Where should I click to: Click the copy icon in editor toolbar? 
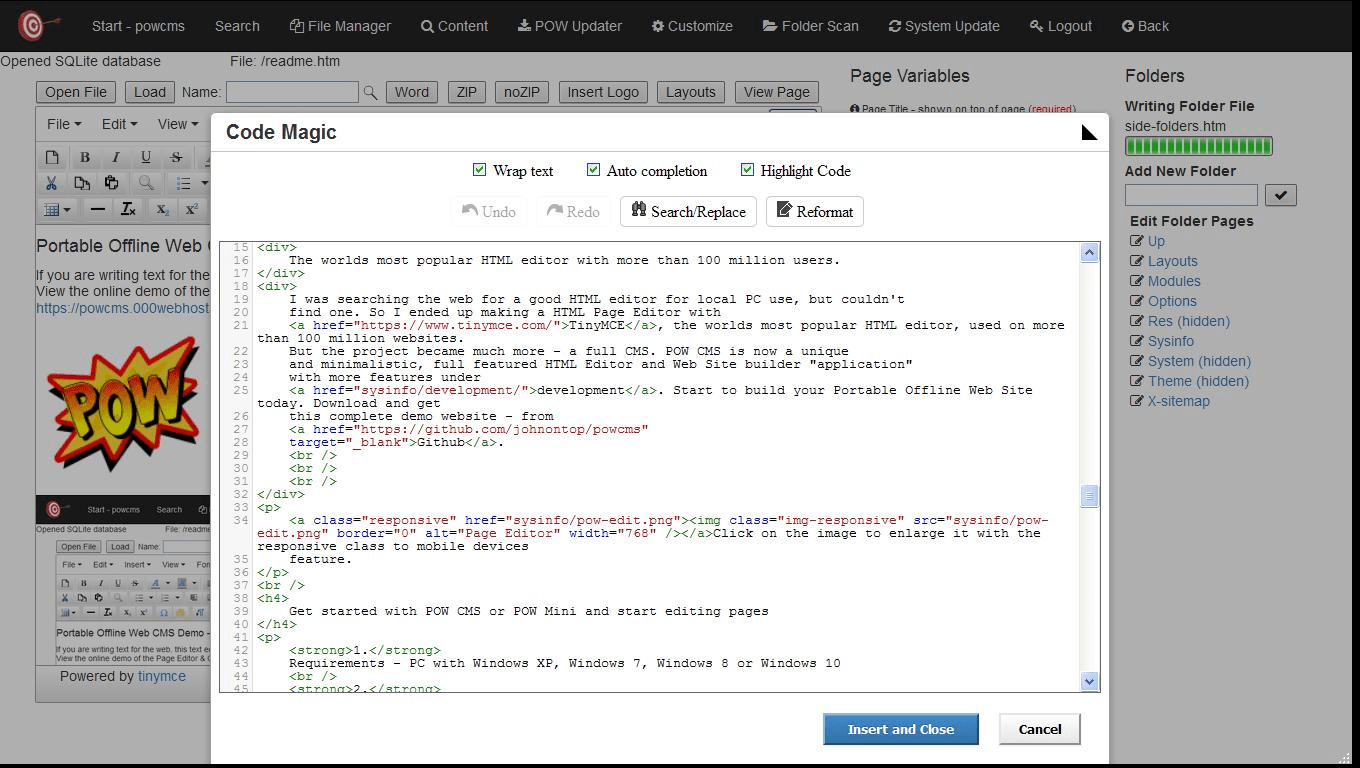tap(82, 183)
